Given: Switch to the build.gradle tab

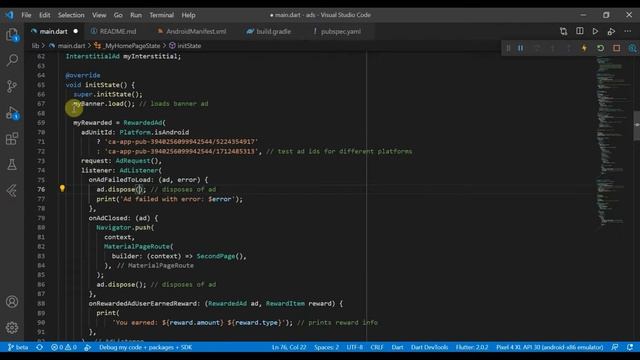Looking at the screenshot, I should [x=269, y=31].
